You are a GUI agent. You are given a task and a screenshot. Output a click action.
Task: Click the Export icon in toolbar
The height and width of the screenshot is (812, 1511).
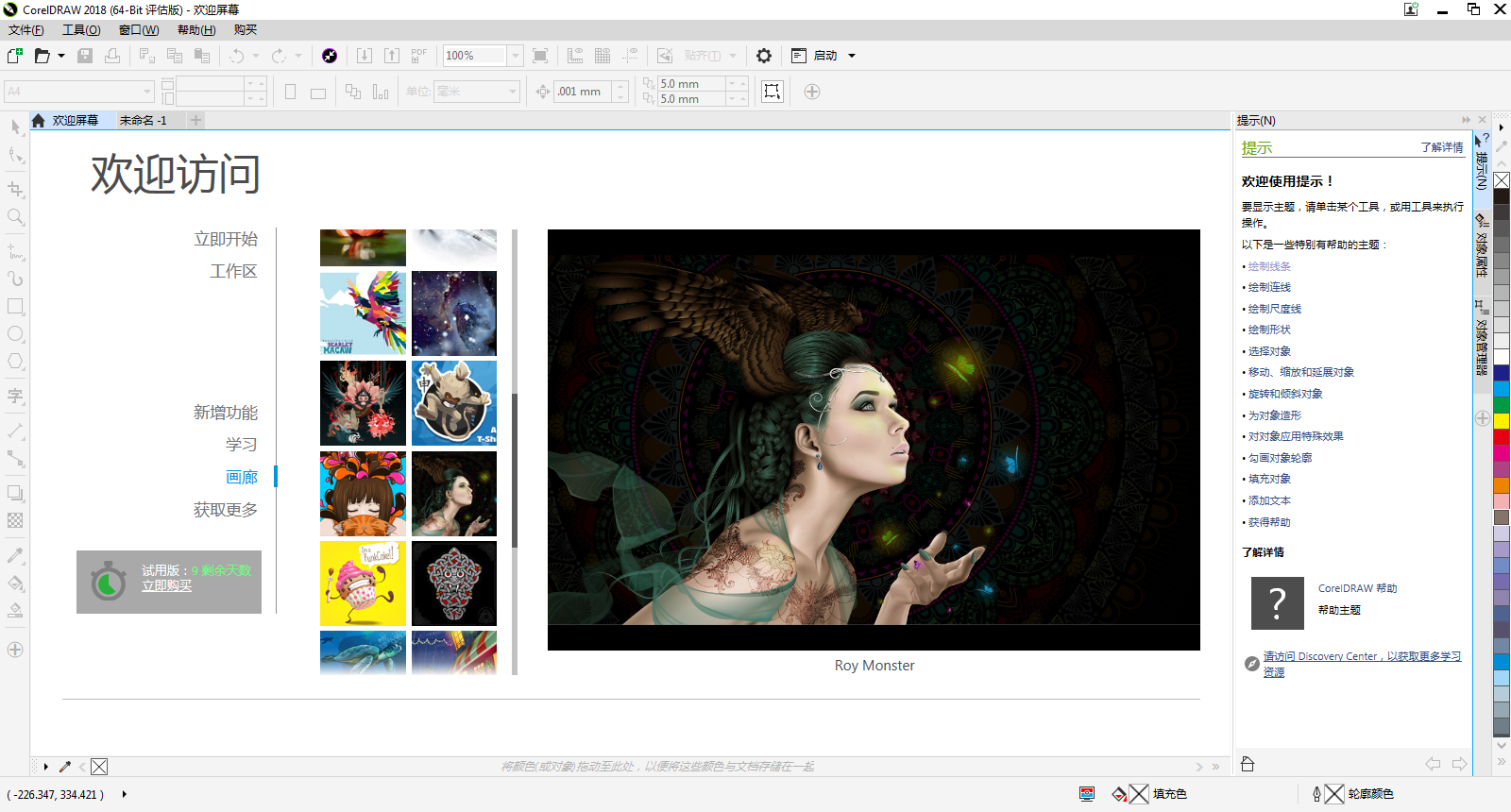[392, 56]
